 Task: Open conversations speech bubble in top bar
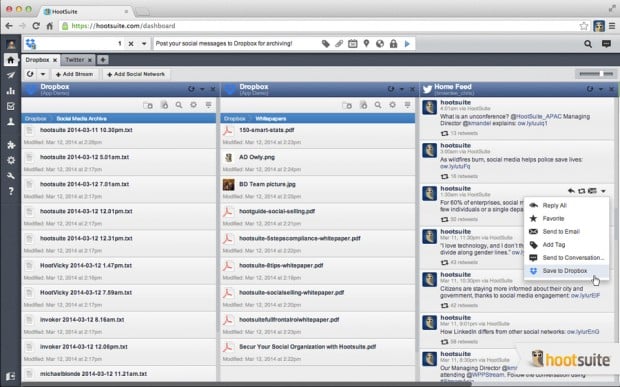[606, 44]
